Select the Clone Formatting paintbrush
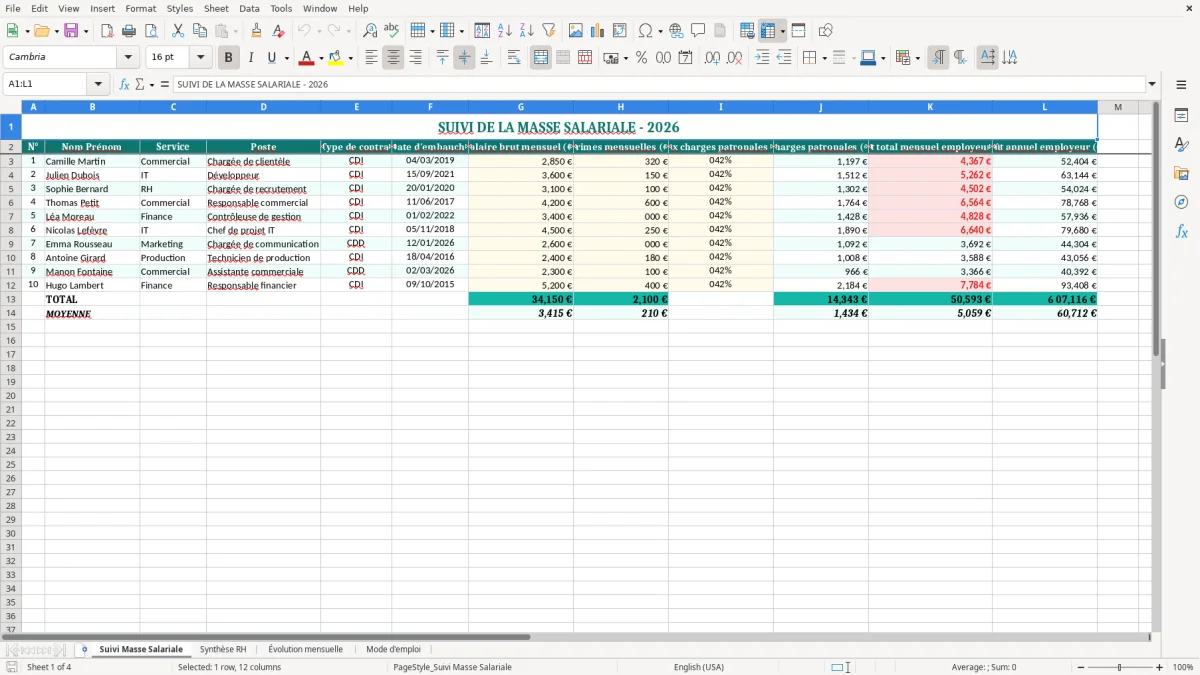This screenshot has width=1200, height=675. [256, 31]
